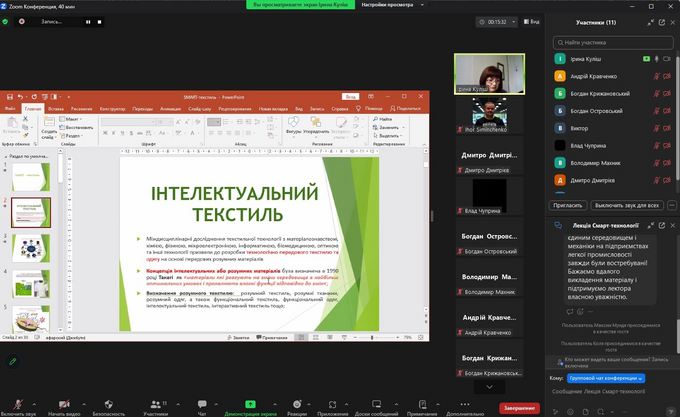Click the Пригласить button
This screenshot has width=680, height=417.
566,204
